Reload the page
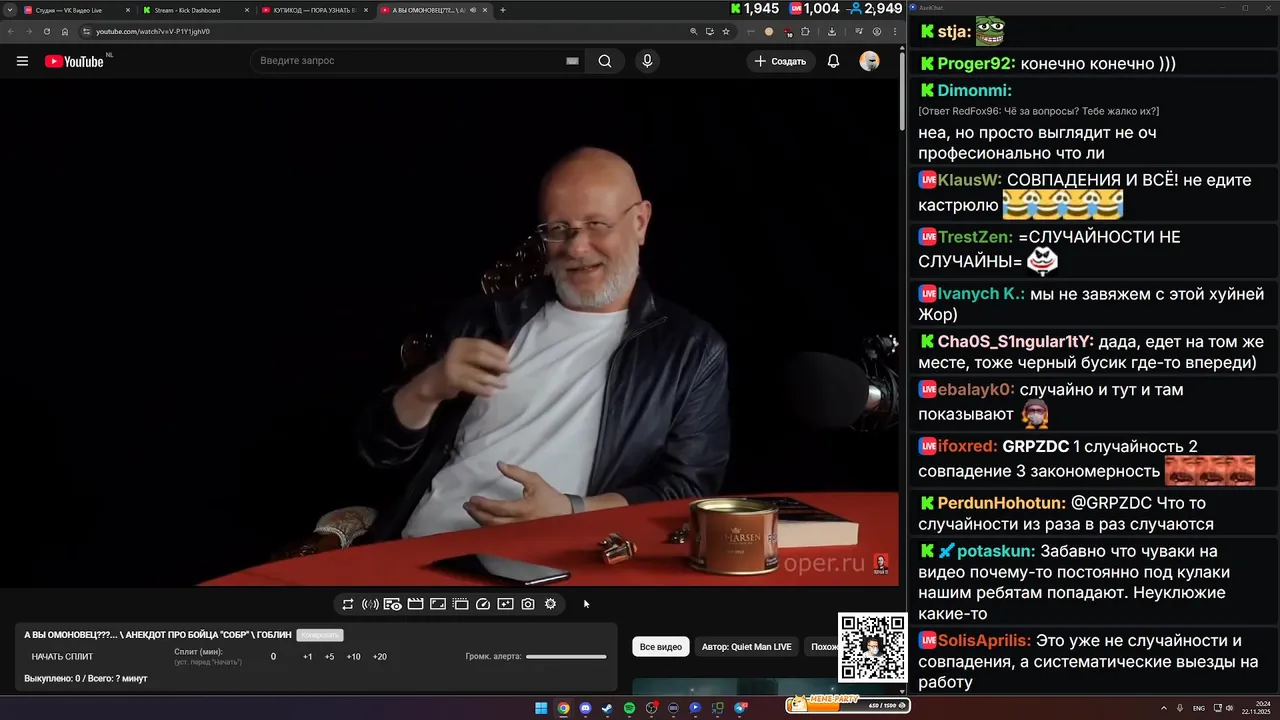Screen dimensions: 1280x720 click(x=47, y=31)
